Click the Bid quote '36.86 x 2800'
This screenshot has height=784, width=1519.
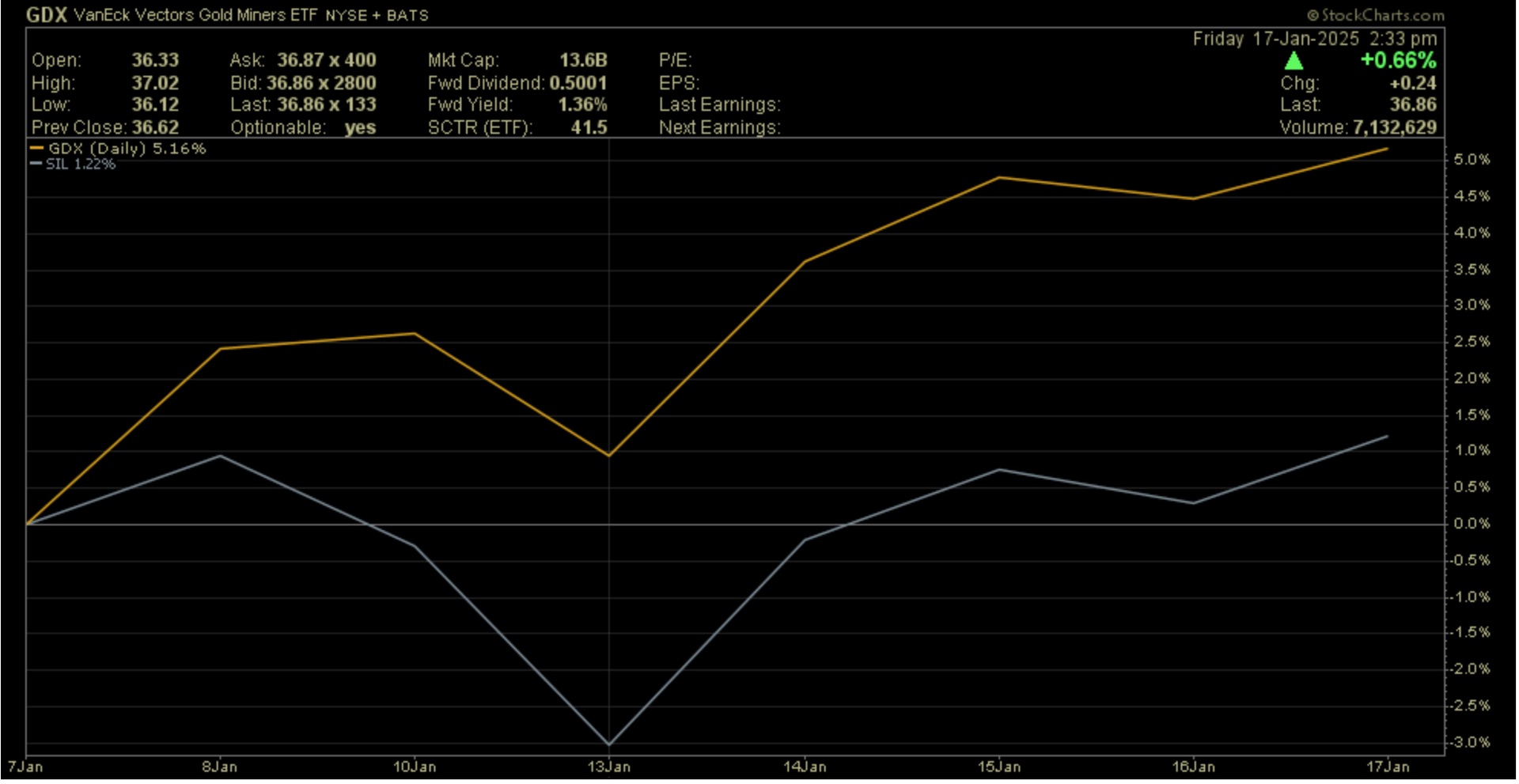[321, 83]
